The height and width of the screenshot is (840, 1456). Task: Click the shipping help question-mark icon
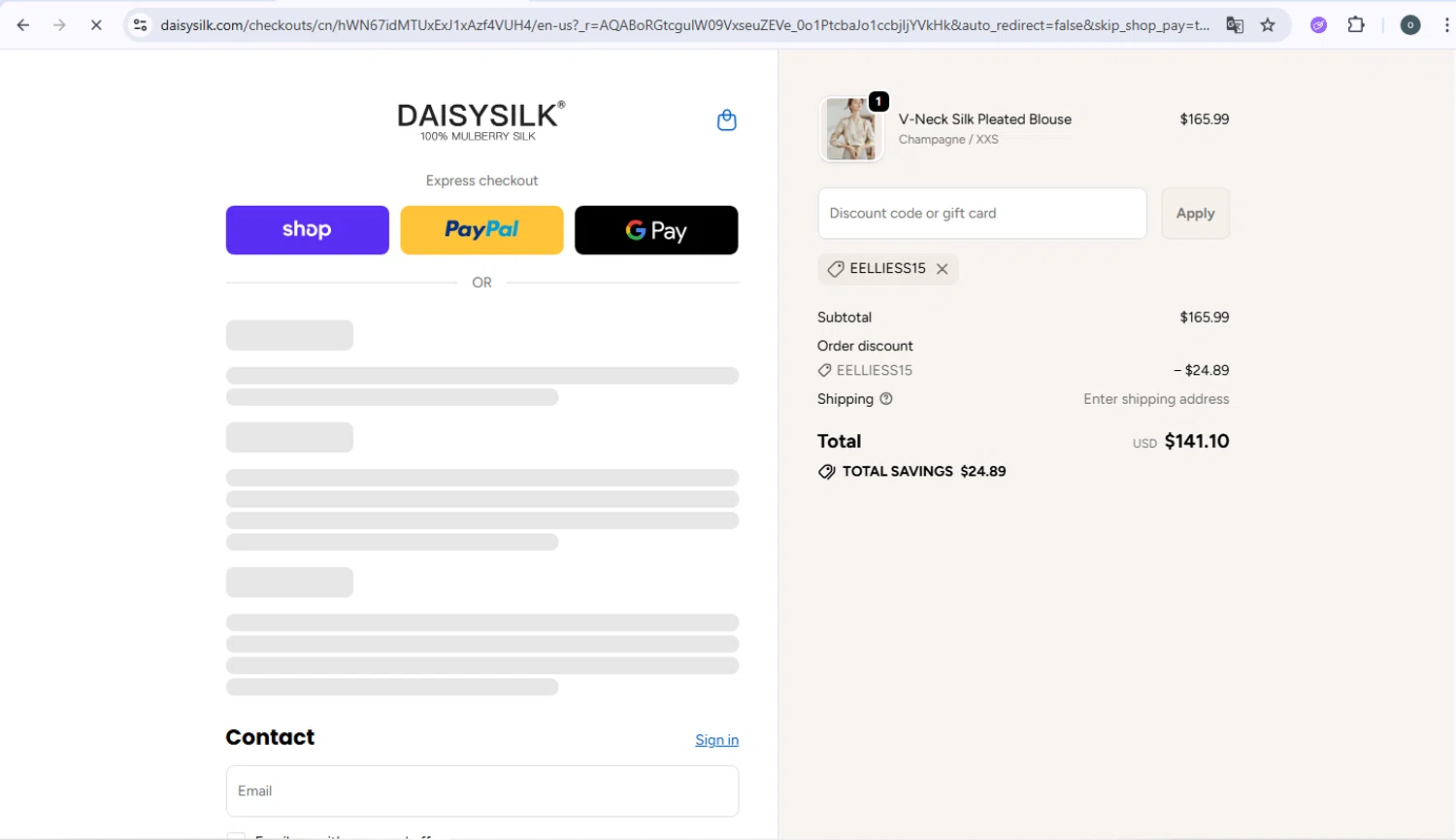pyautogui.click(x=886, y=399)
